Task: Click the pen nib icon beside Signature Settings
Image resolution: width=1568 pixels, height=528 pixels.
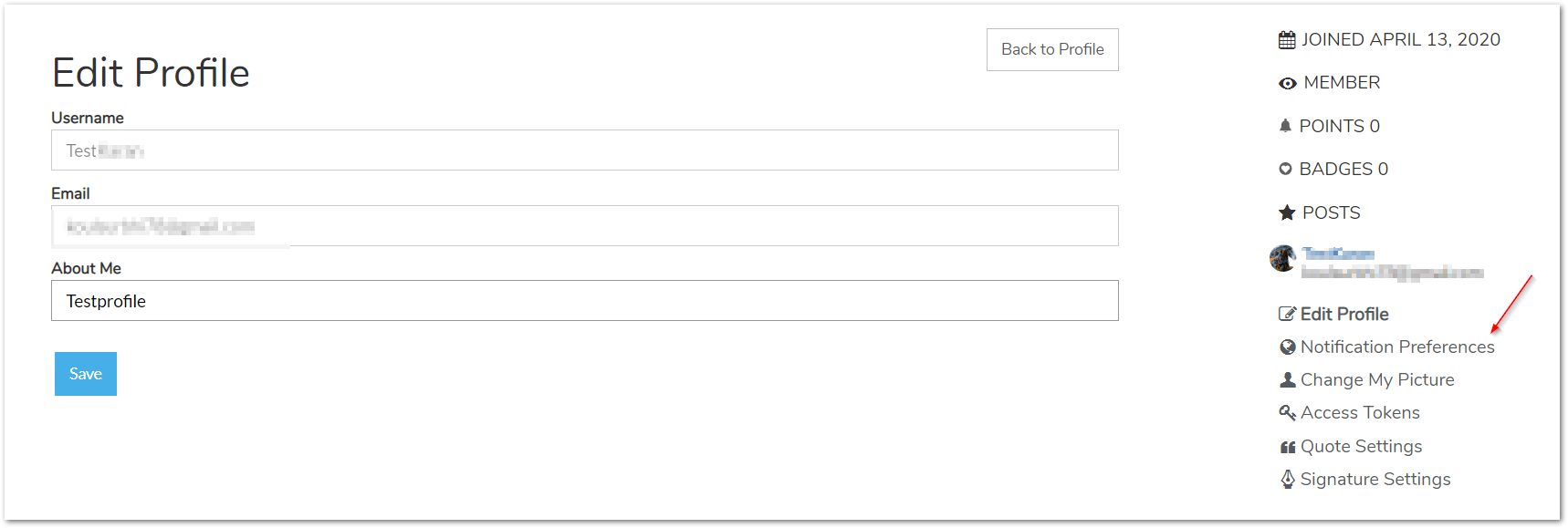Action: pyautogui.click(x=1288, y=479)
